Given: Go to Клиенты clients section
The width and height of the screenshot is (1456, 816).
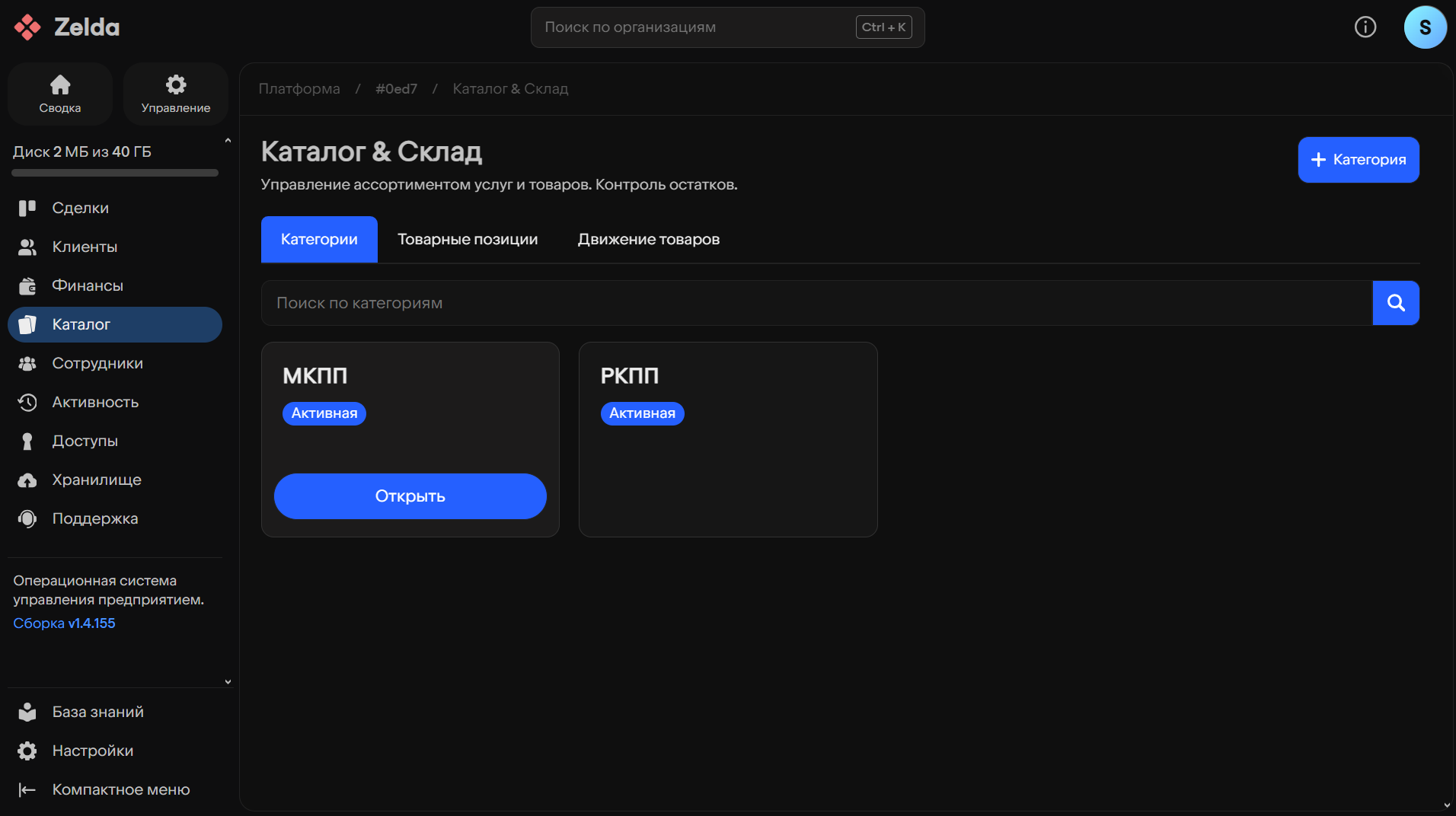Looking at the screenshot, I should click(84, 247).
